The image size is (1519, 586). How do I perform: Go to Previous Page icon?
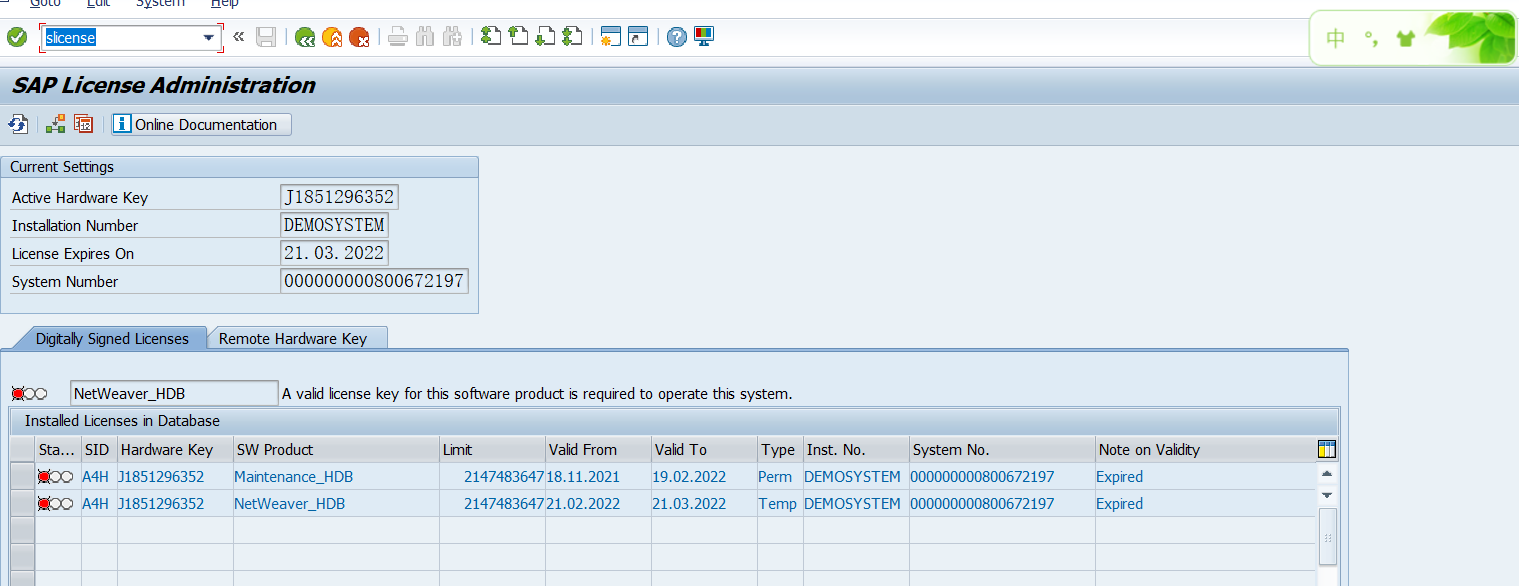[518, 38]
